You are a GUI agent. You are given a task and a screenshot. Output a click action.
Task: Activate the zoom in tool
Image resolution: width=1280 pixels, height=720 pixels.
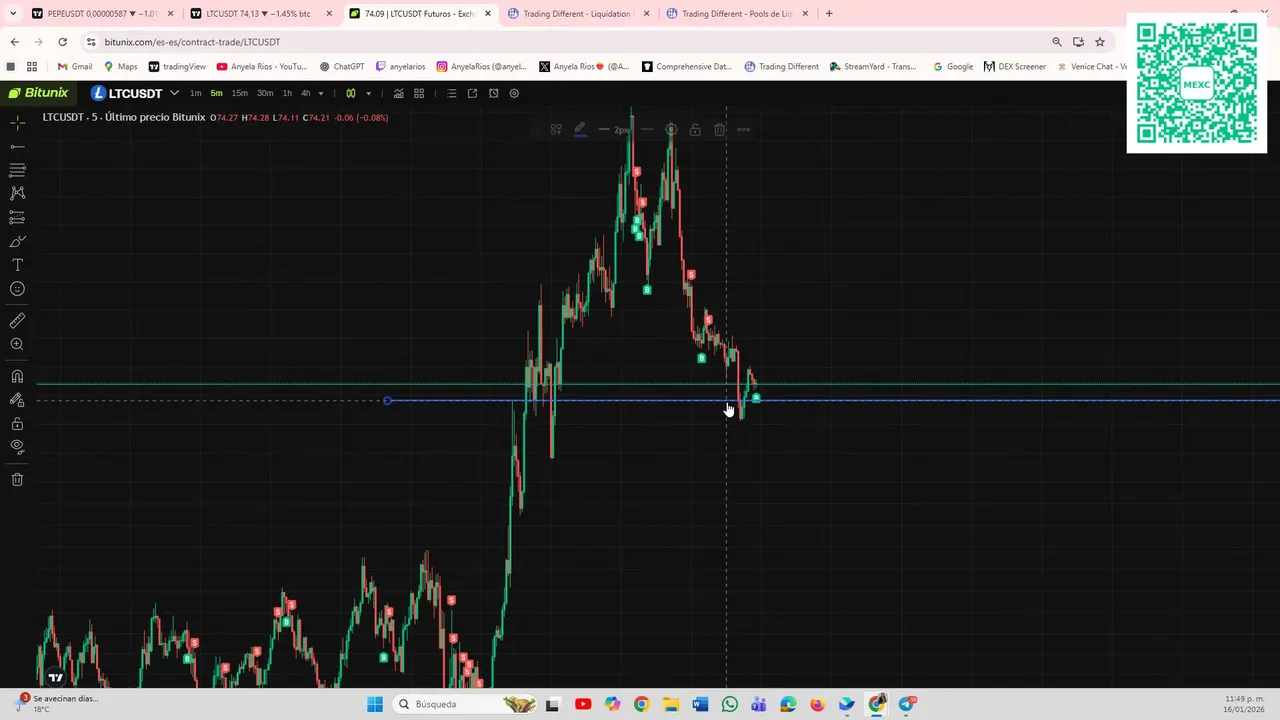click(x=17, y=345)
